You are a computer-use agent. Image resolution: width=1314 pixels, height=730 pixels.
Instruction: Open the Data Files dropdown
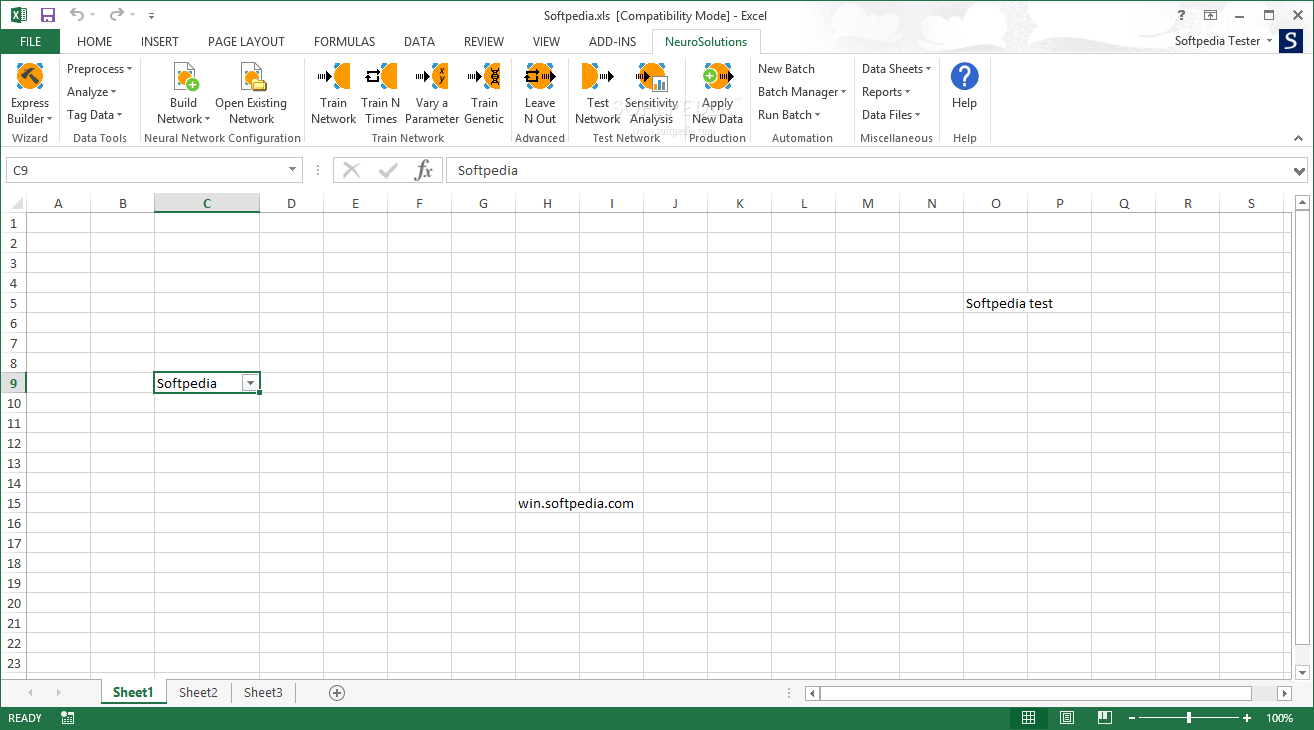point(891,115)
